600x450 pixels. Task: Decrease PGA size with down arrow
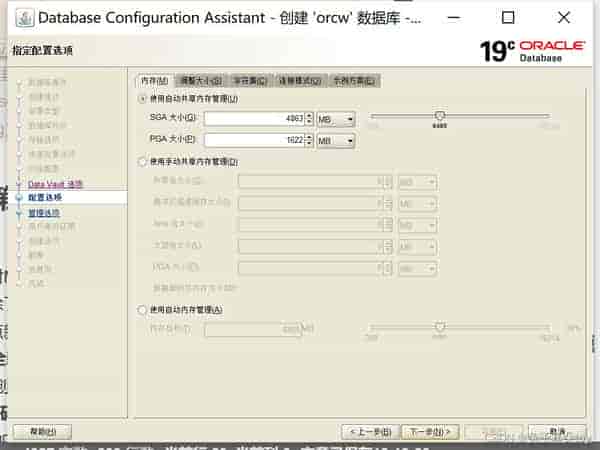[x=309, y=146]
